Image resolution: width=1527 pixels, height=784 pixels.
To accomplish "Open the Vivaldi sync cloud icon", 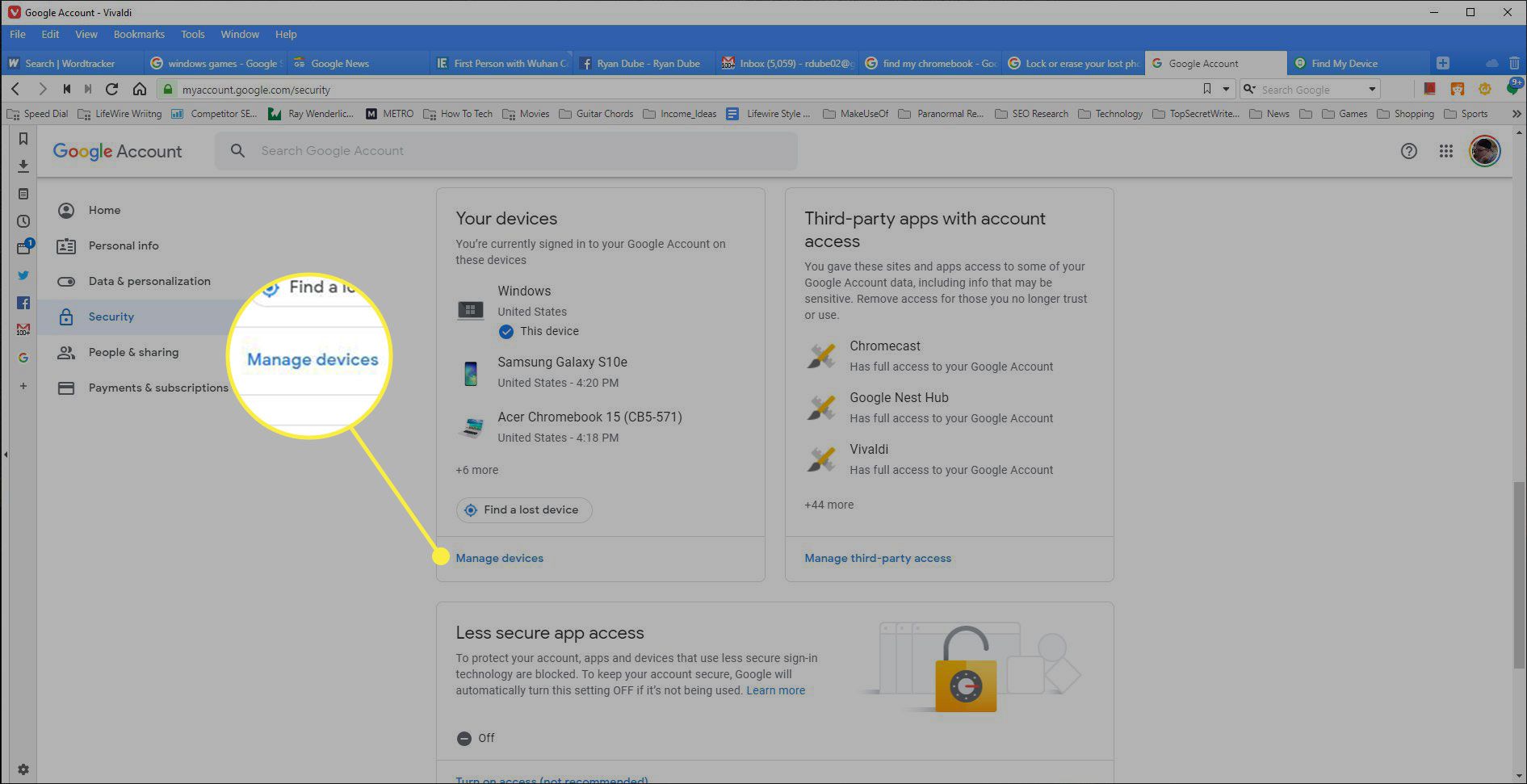I will (1491, 63).
